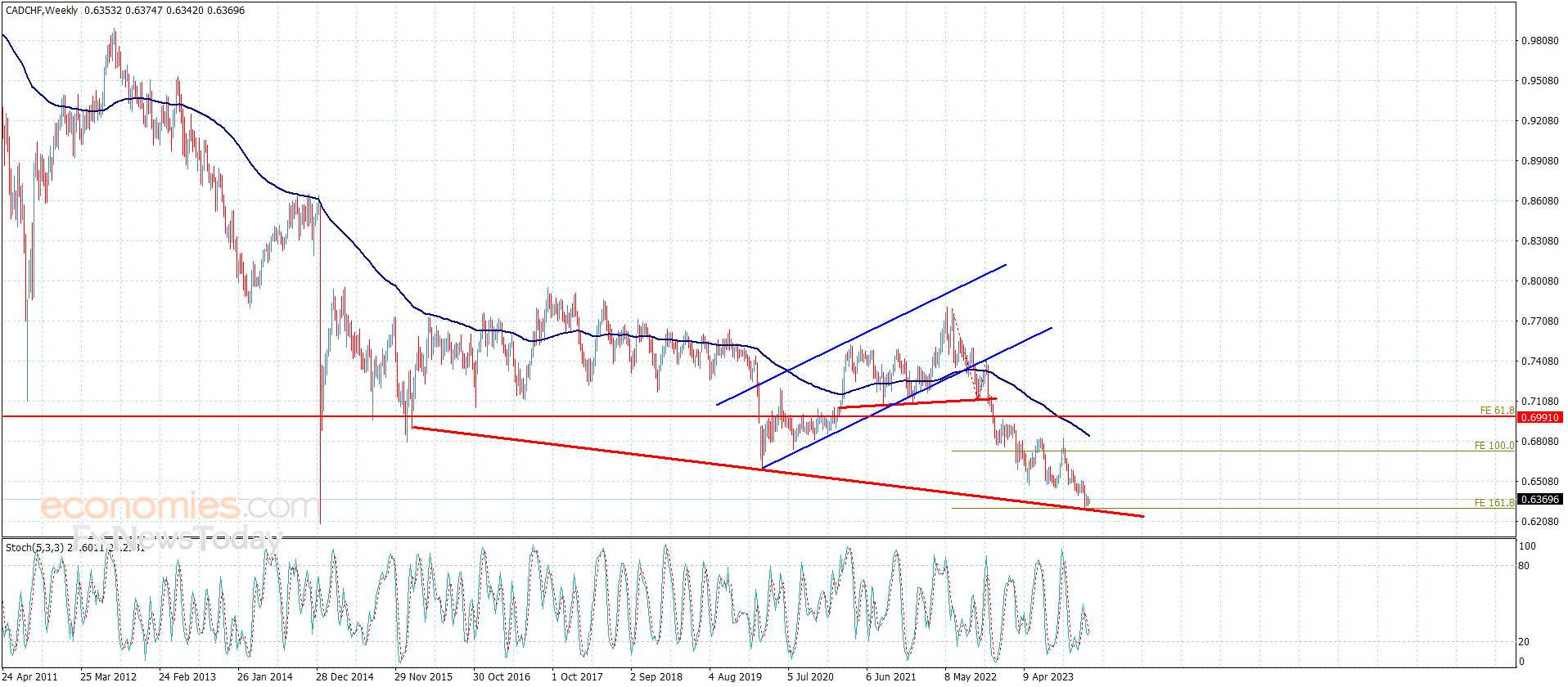Image resolution: width=1568 pixels, height=687 pixels.
Task: Select the 8 May 2022 date label
Action: [971, 676]
